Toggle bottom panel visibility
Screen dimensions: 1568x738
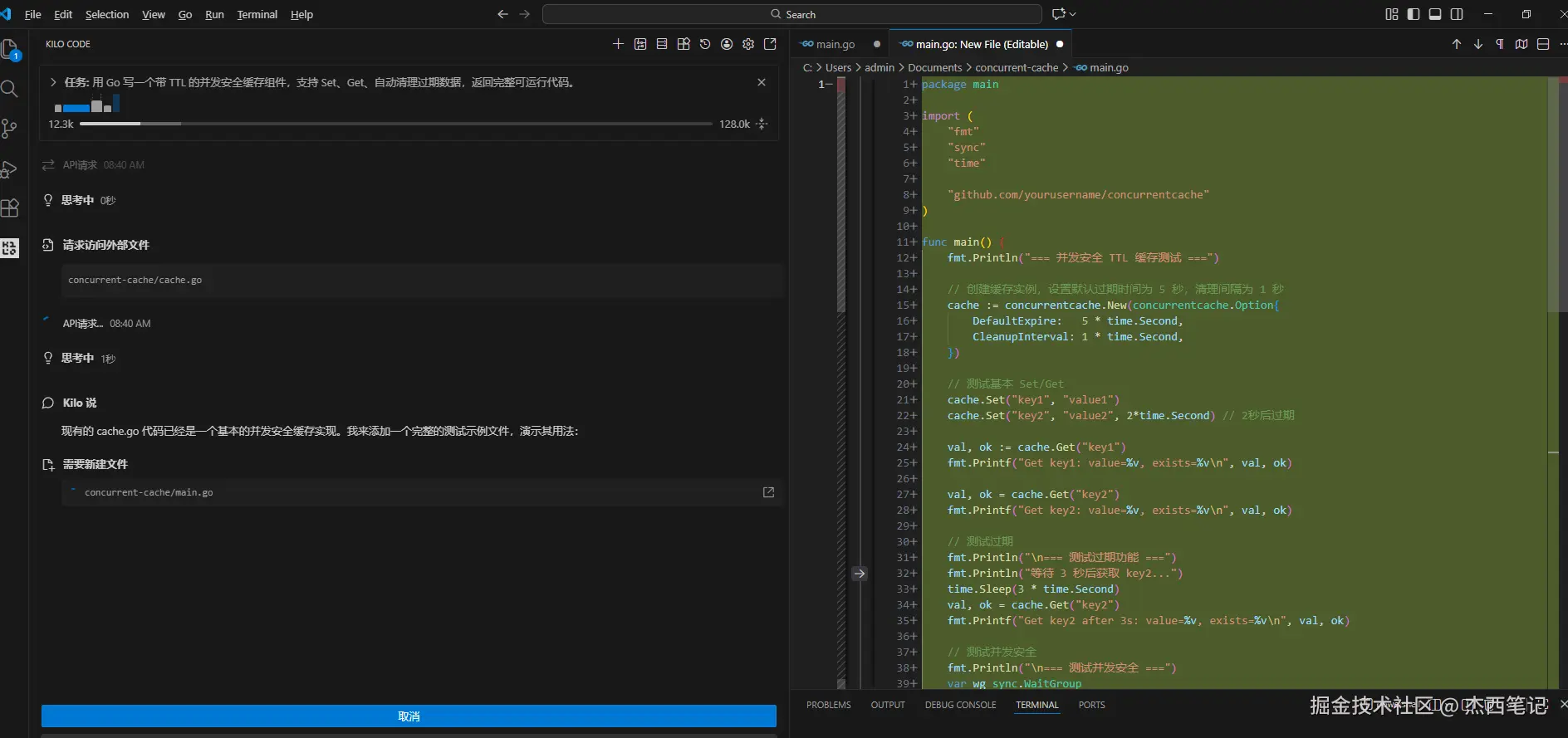1435,14
